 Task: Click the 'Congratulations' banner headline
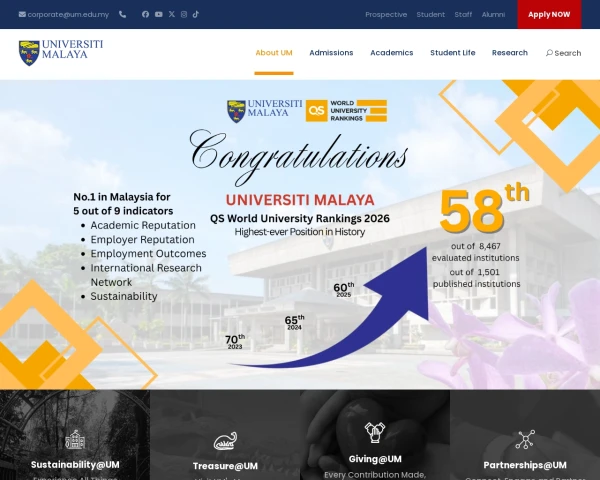click(299, 156)
